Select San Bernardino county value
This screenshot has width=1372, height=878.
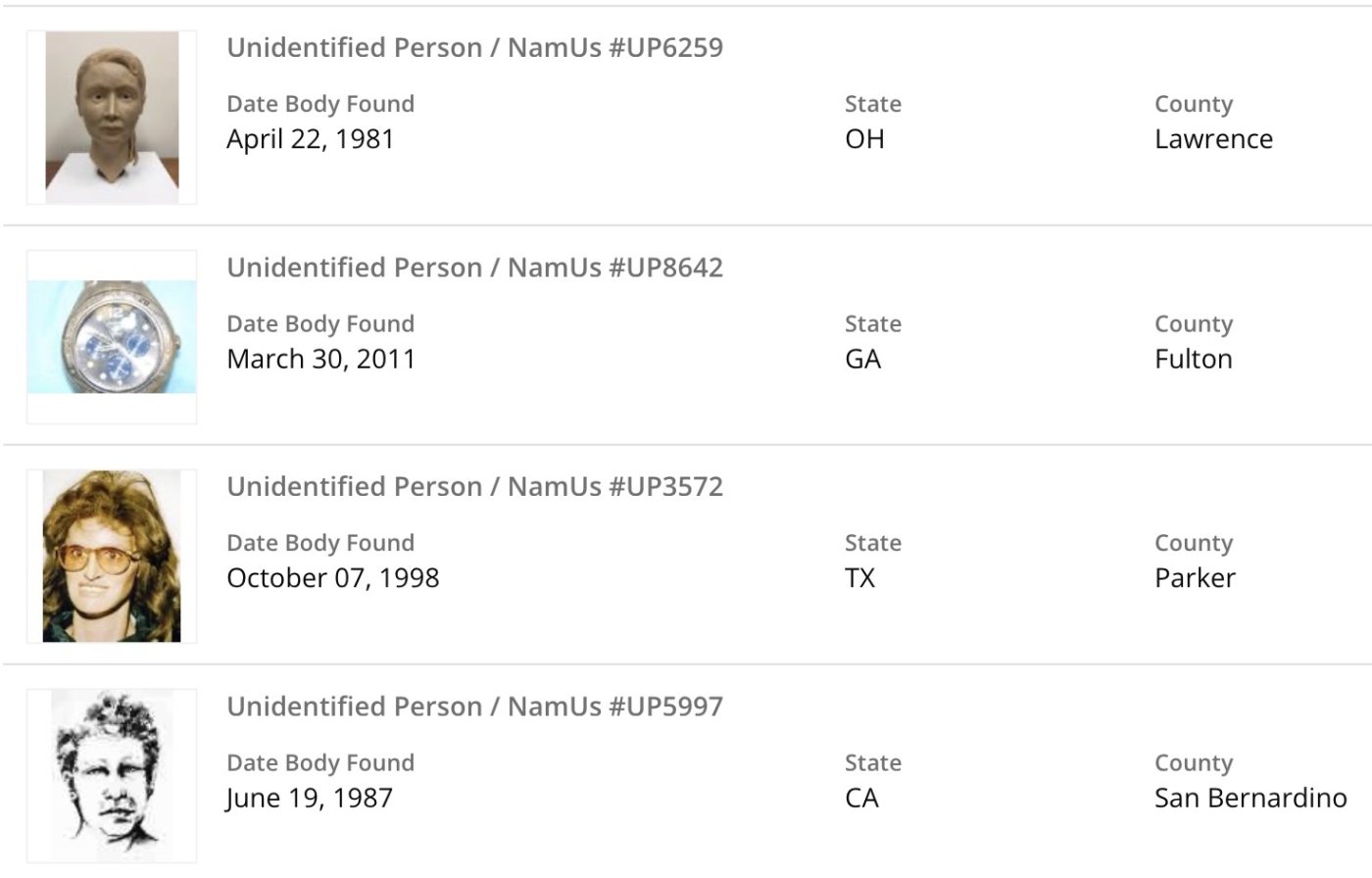point(1250,798)
